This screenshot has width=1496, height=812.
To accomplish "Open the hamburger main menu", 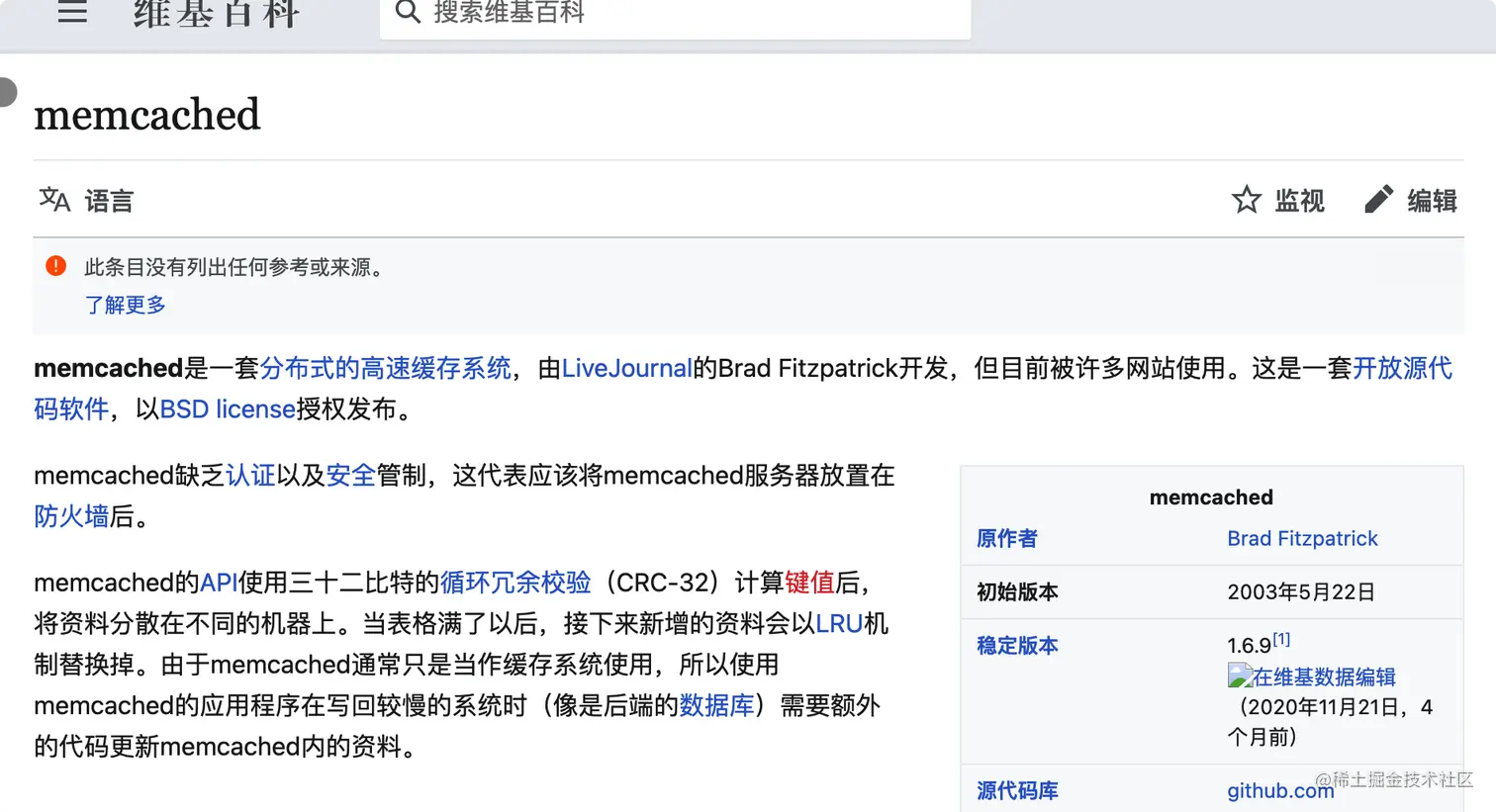I will (x=72, y=12).
